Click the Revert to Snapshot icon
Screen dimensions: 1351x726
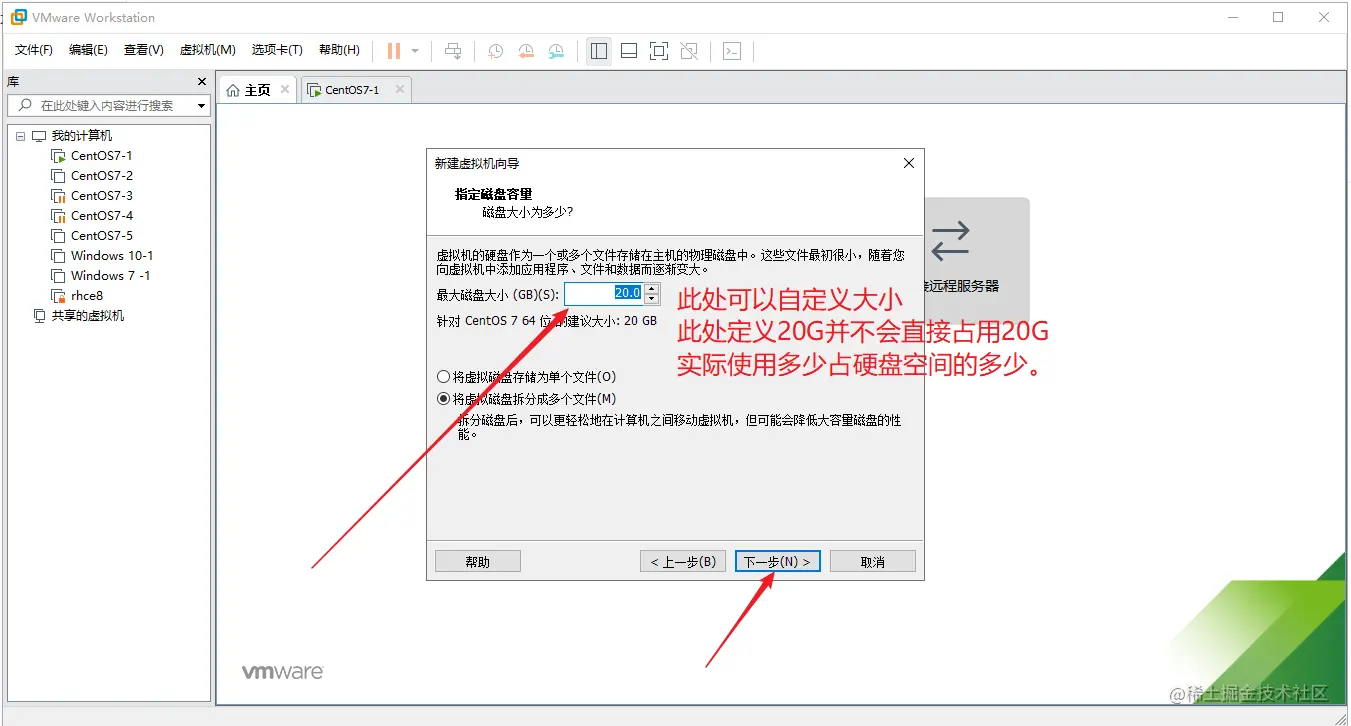pos(526,51)
